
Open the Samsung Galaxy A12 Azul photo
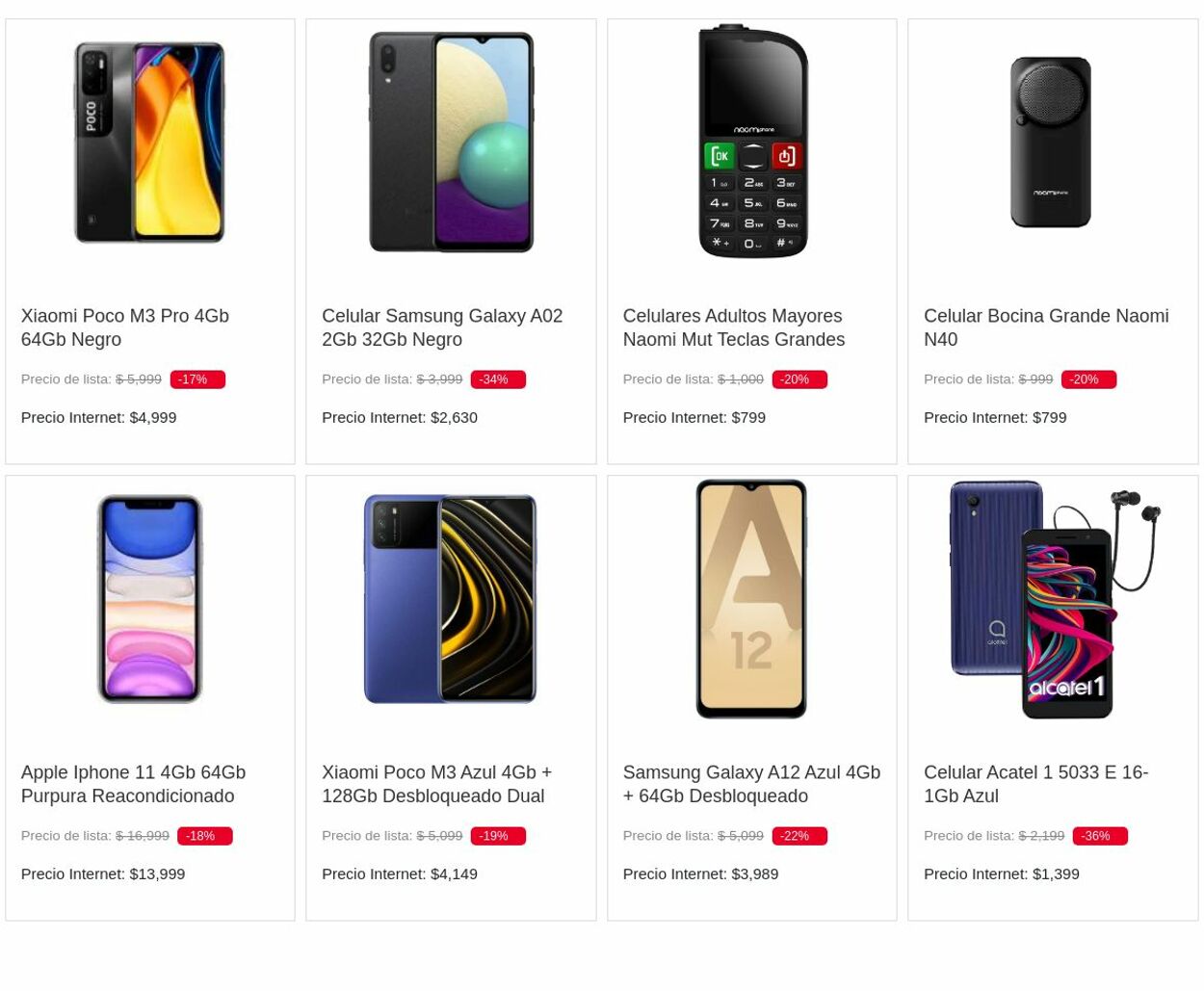tap(751, 598)
